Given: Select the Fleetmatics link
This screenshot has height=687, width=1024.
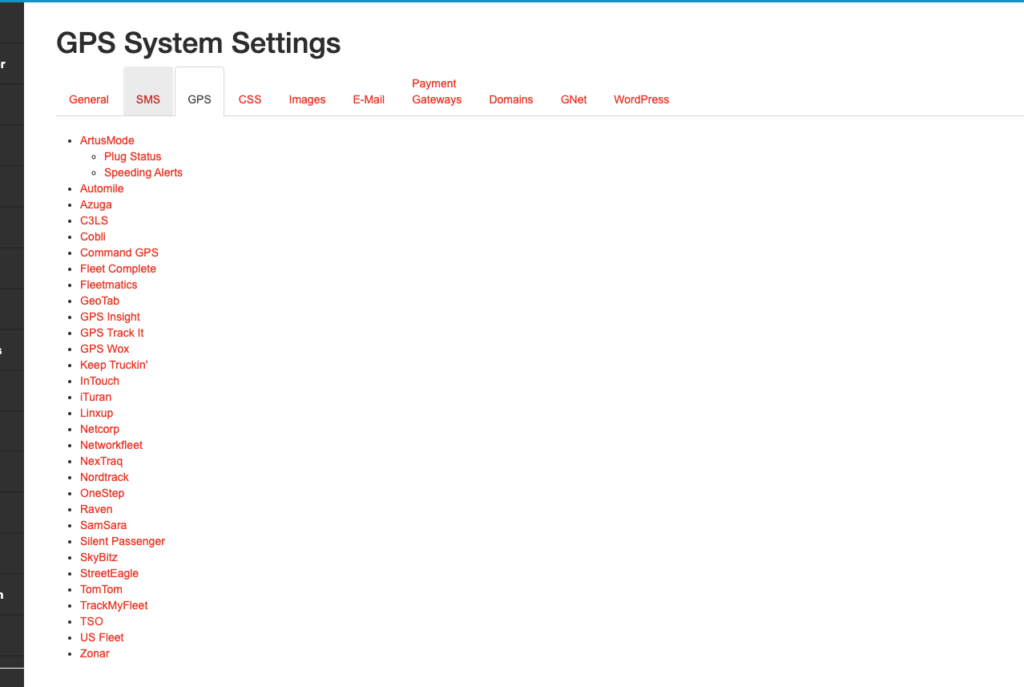Looking at the screenshot, I should [x=108, y=285].
